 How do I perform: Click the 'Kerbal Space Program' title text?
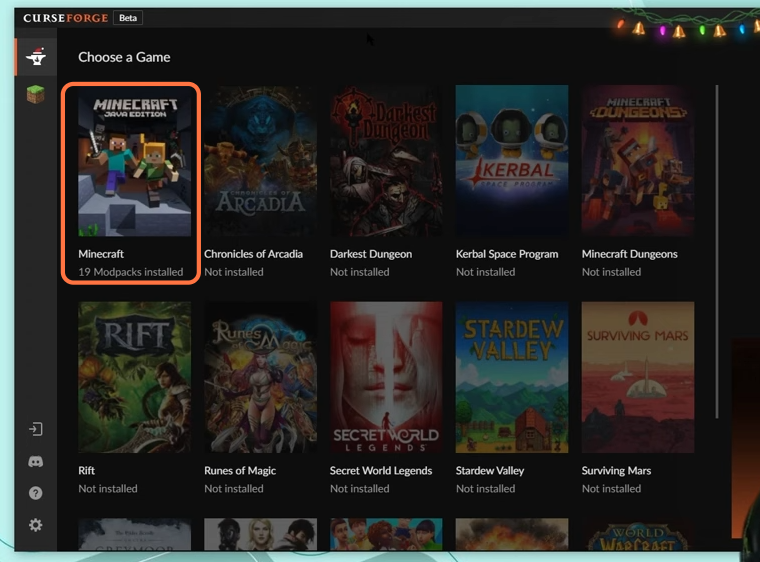pos(507,254)
